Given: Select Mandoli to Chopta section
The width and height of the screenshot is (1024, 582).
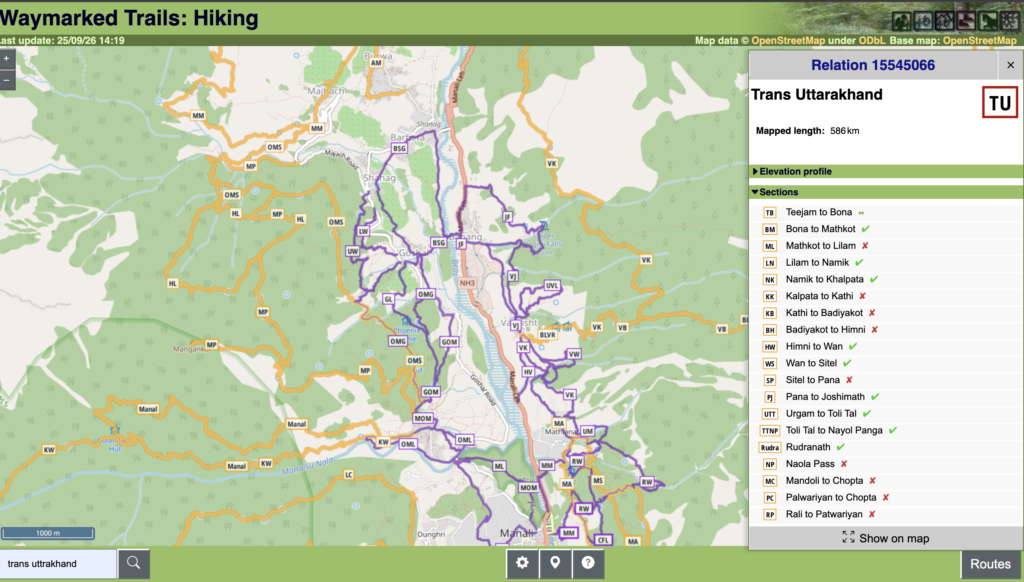Looking at the screenshot, I should point(886,481).
